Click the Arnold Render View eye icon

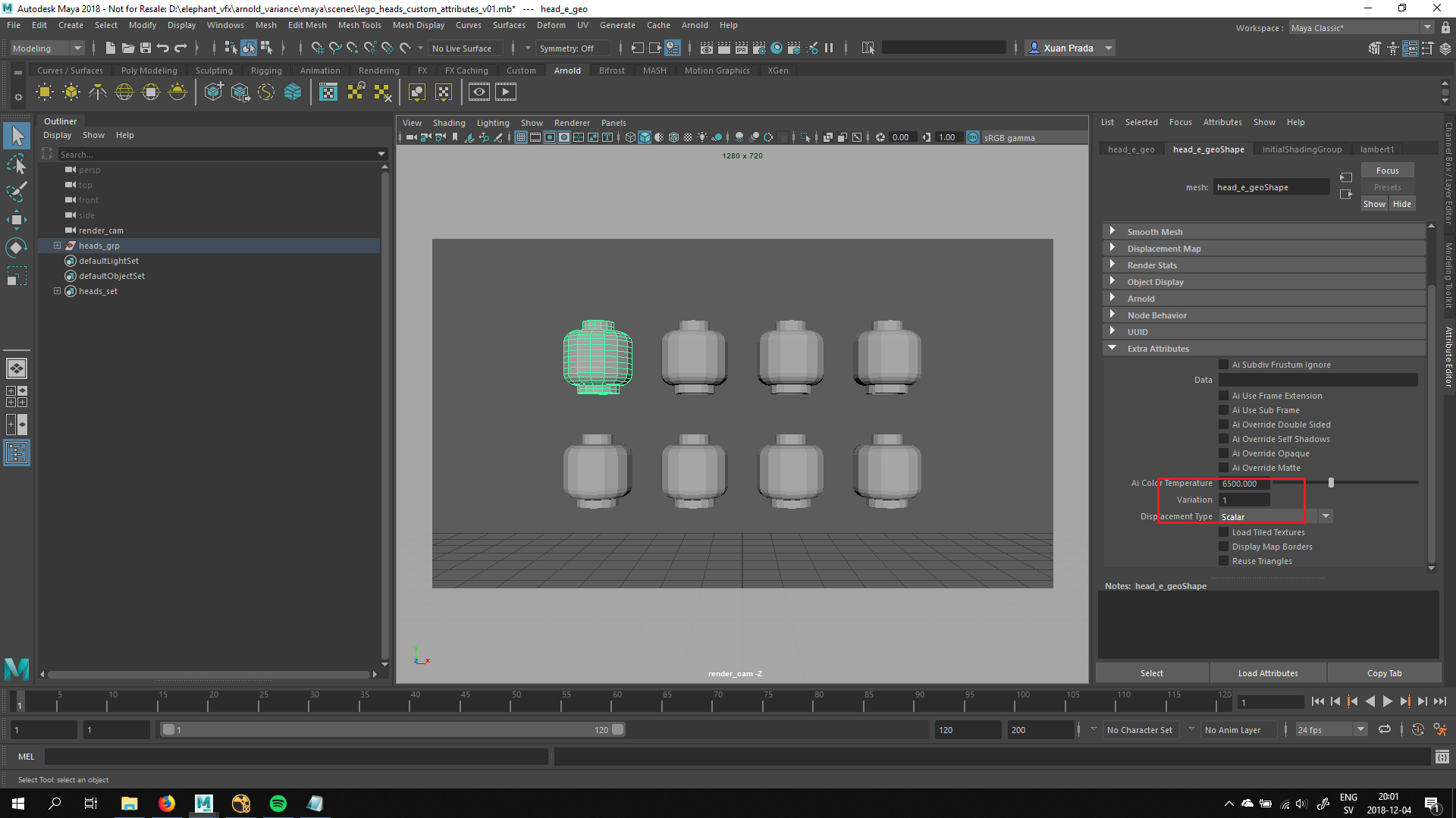pyautogui.click(x=479, y=92)
